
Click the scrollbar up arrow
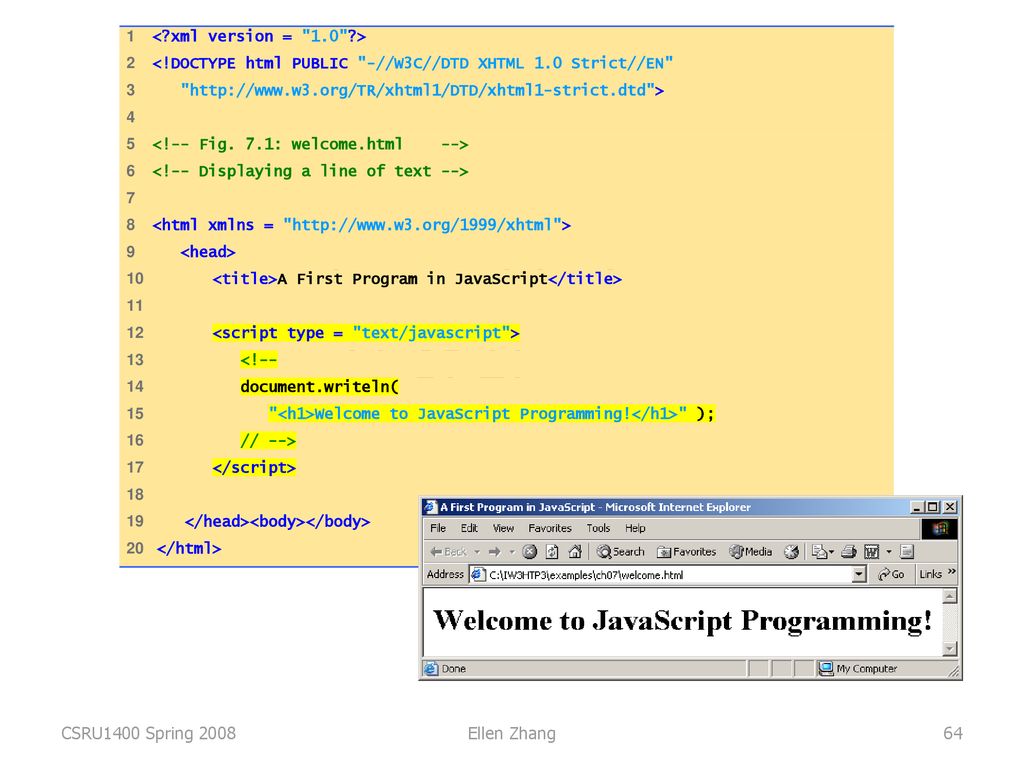(950, 596)
